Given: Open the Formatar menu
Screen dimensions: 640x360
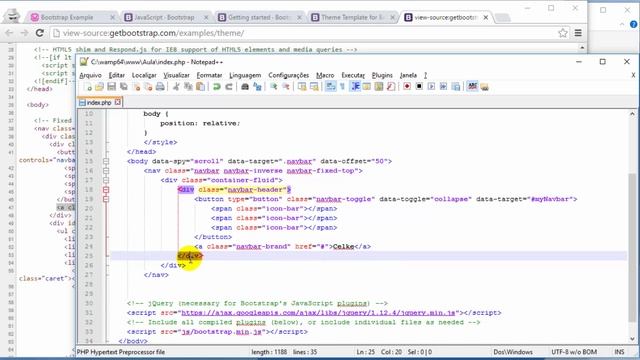Looking at the screenshot, I should click(x=209, y=76).
